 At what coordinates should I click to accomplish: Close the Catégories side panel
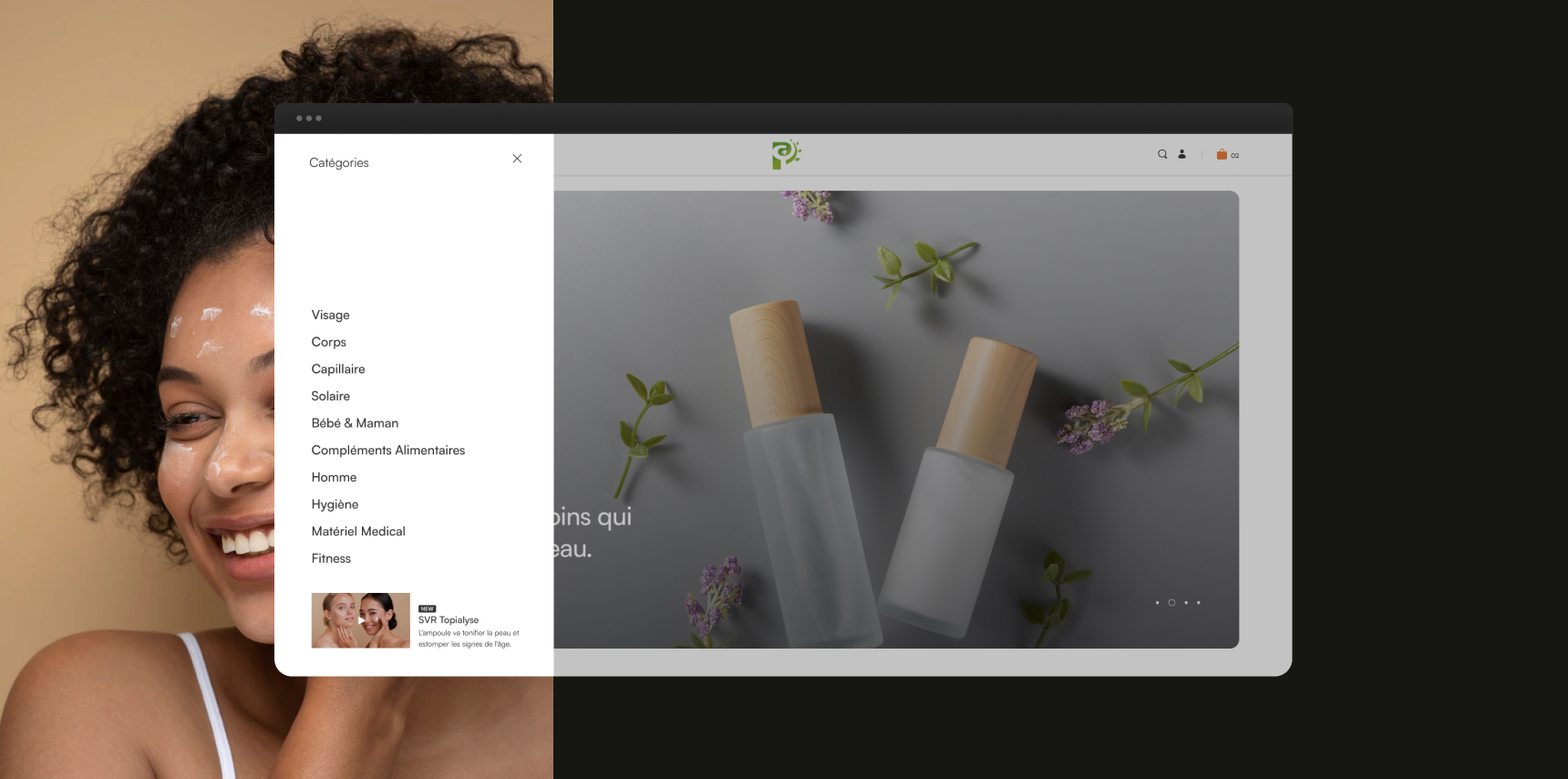tap(517, 159)
